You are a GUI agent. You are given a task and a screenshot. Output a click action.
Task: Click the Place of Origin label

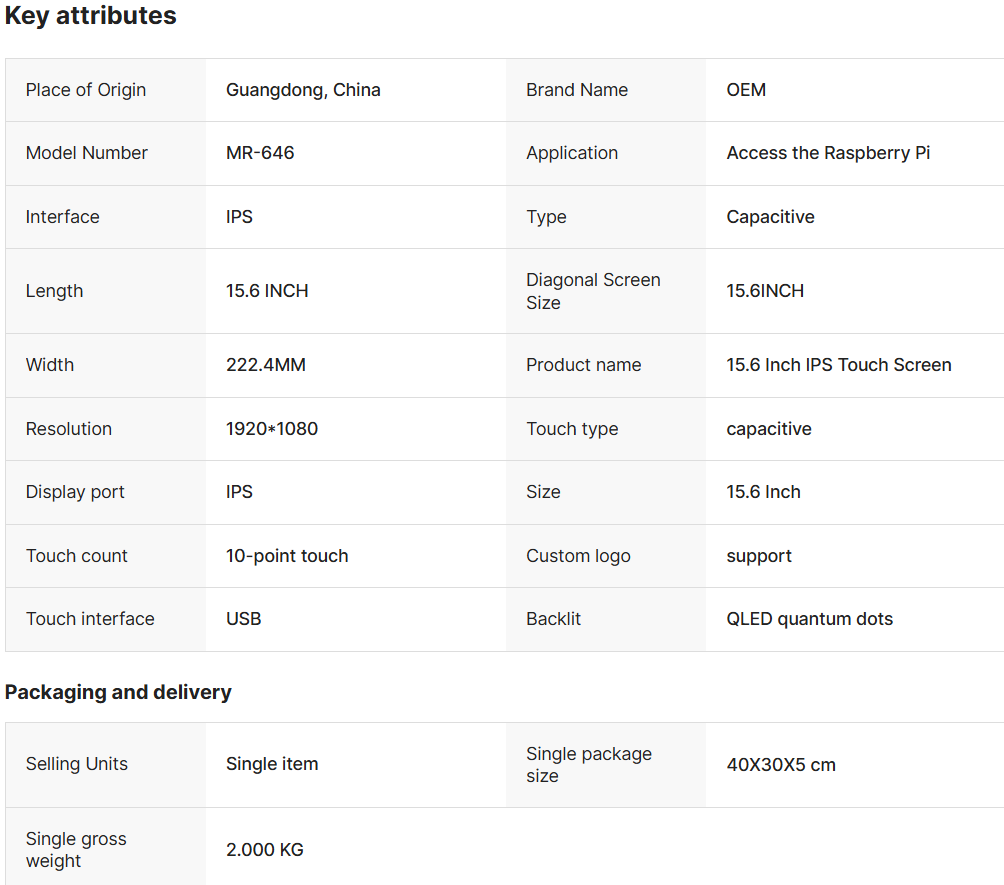coord(86,90)
